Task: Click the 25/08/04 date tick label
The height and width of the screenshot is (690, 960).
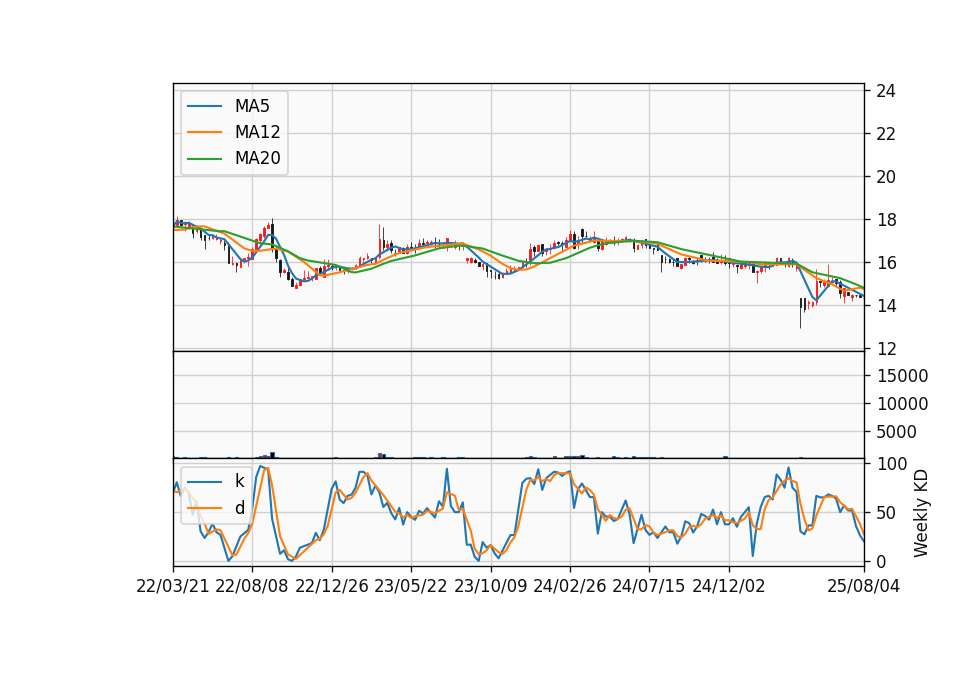Action: [864, 586]
